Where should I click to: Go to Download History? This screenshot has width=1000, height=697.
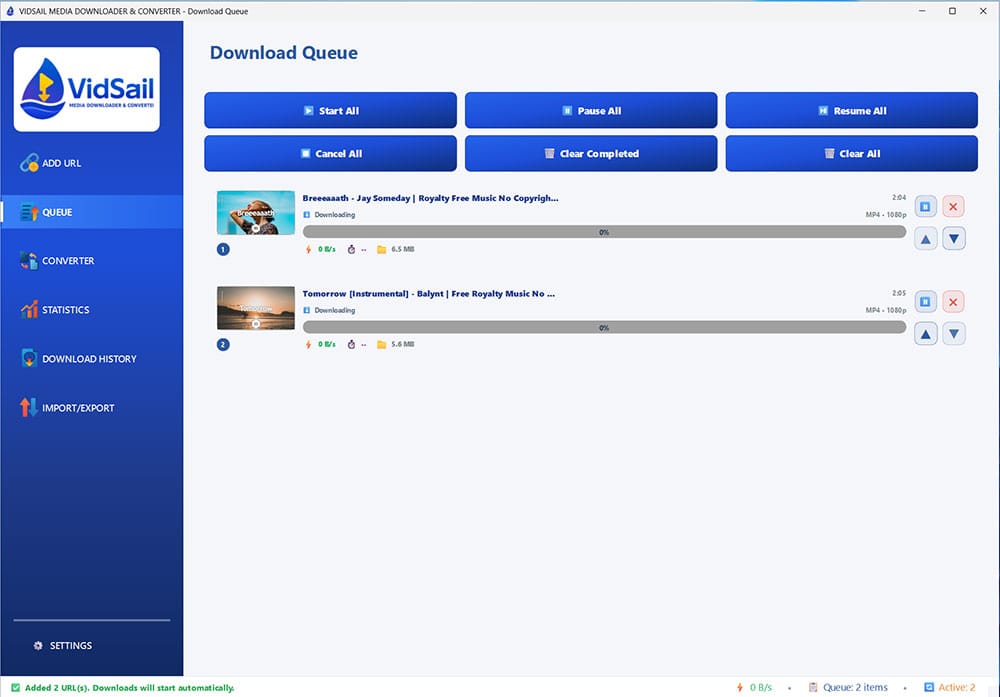[91, 359]
